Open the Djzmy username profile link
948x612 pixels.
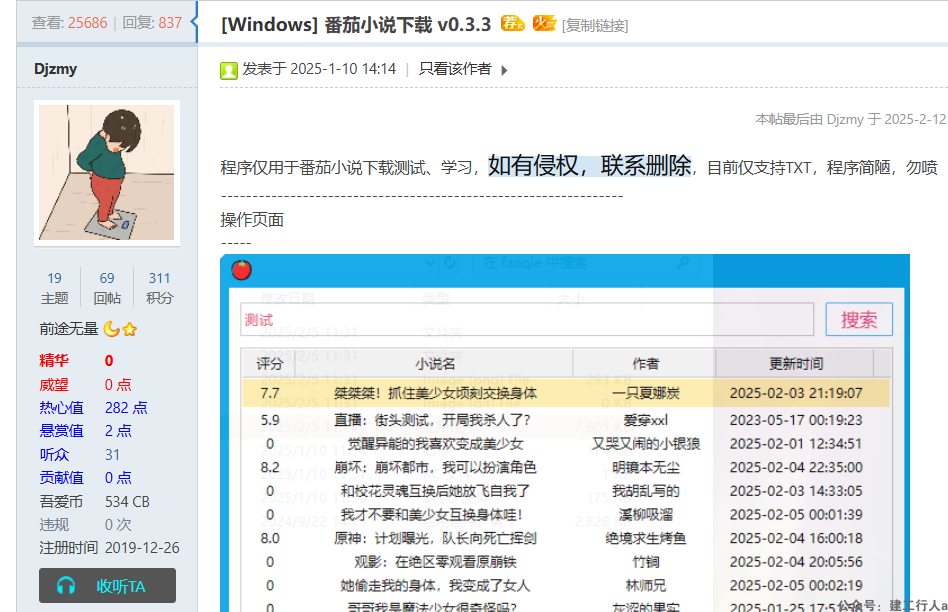56,69
